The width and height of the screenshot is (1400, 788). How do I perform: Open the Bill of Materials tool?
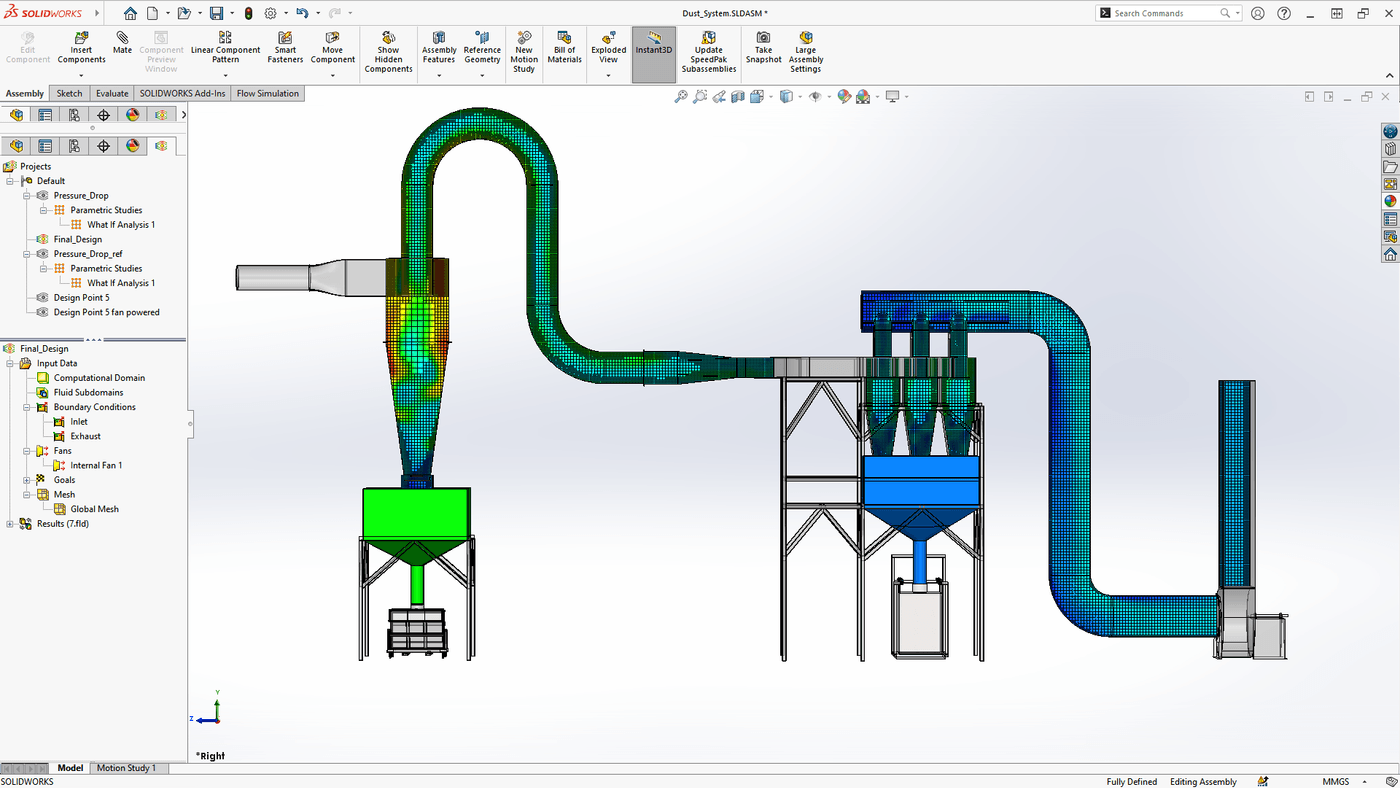[x=563, y=47]
